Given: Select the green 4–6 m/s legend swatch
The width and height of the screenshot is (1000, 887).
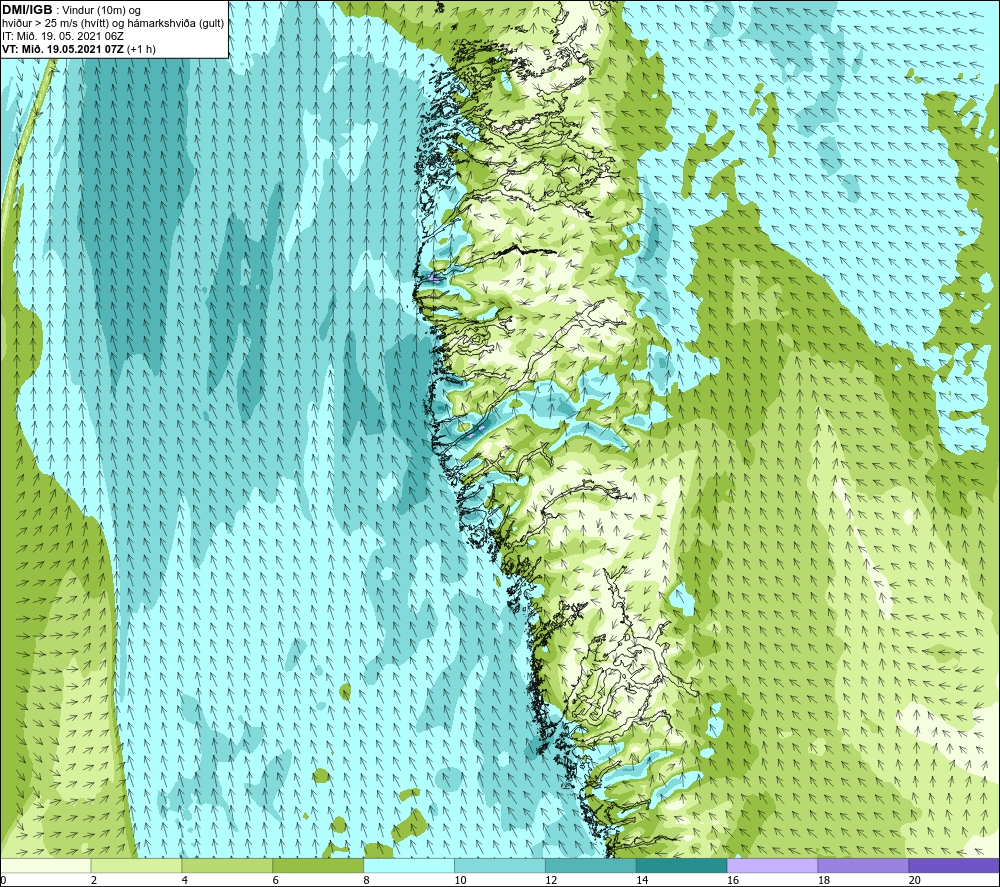Looking at the screenshot, I should point(227,865).
